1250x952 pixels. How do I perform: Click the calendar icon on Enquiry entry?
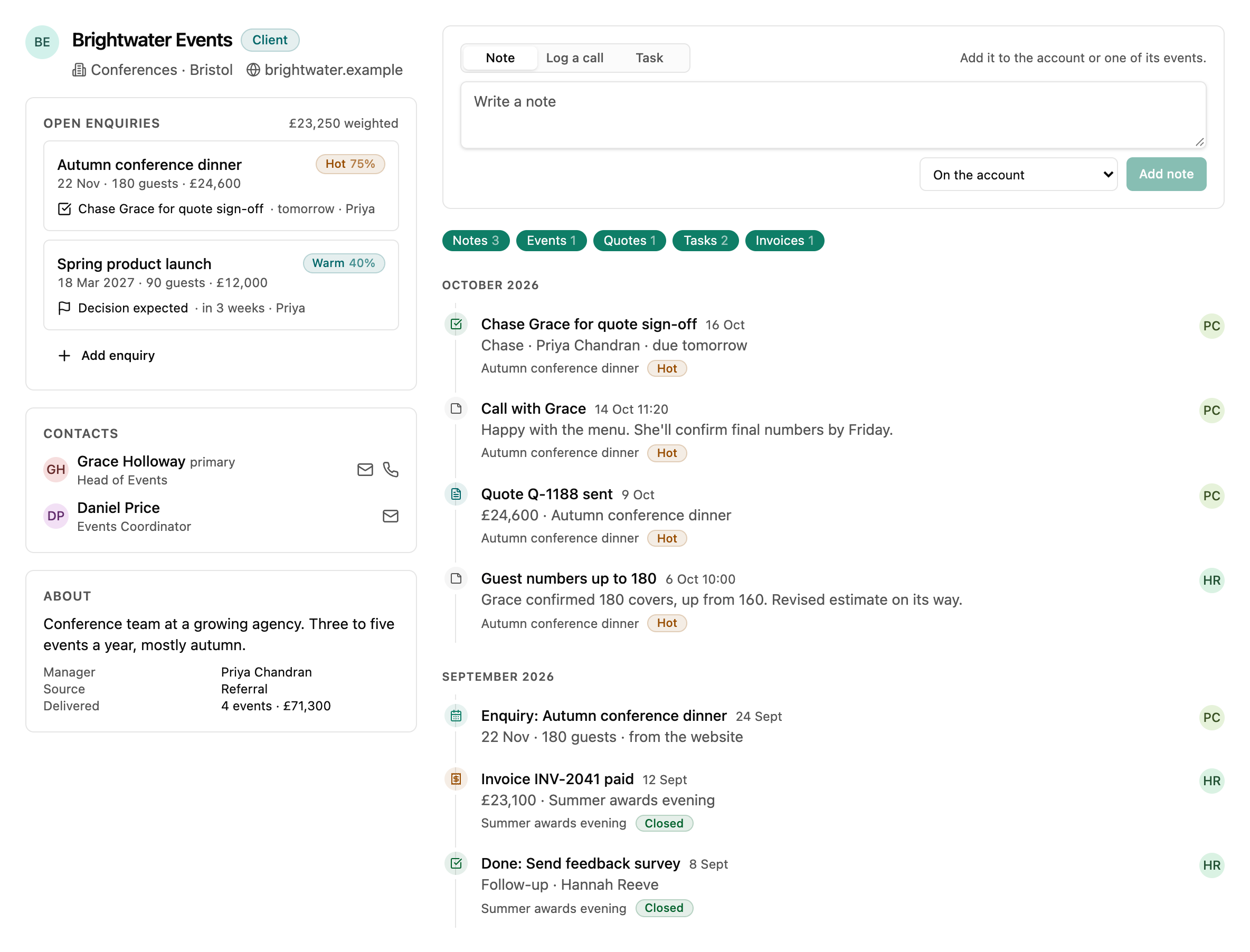point(456,716)
